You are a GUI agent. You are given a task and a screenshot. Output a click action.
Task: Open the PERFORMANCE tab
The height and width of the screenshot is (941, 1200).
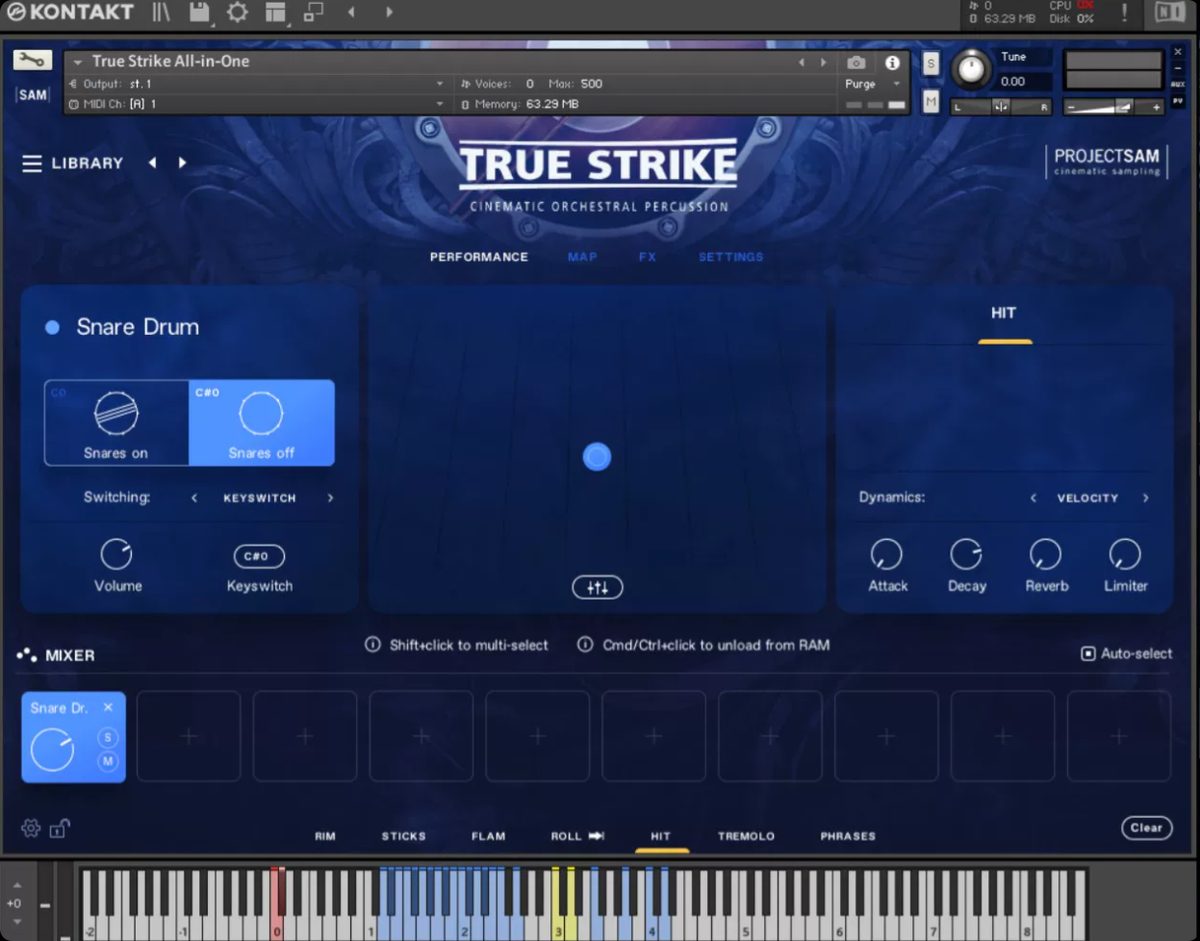pyautogui.click(x=479, y=257)
